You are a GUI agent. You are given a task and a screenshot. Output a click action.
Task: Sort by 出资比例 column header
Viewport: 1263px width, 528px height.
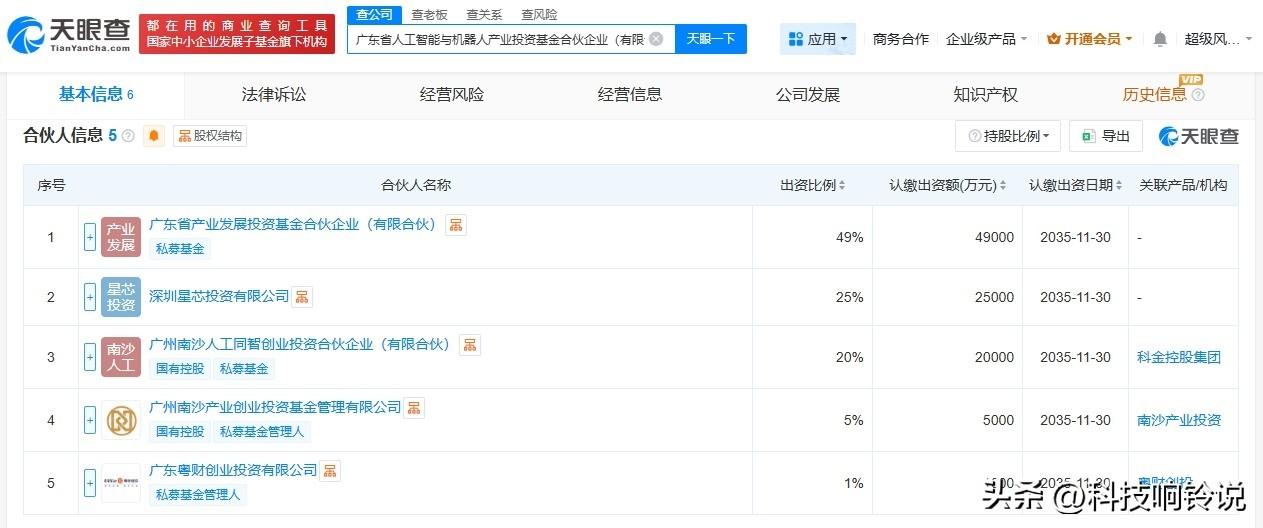point(813,185)
